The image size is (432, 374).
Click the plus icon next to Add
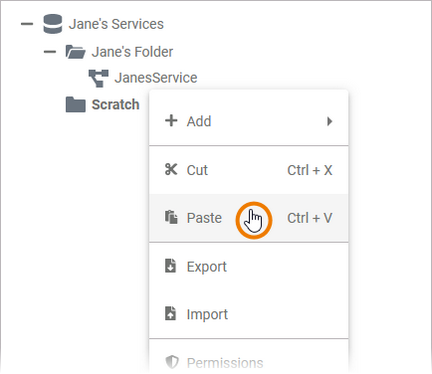tap(171, 121)
